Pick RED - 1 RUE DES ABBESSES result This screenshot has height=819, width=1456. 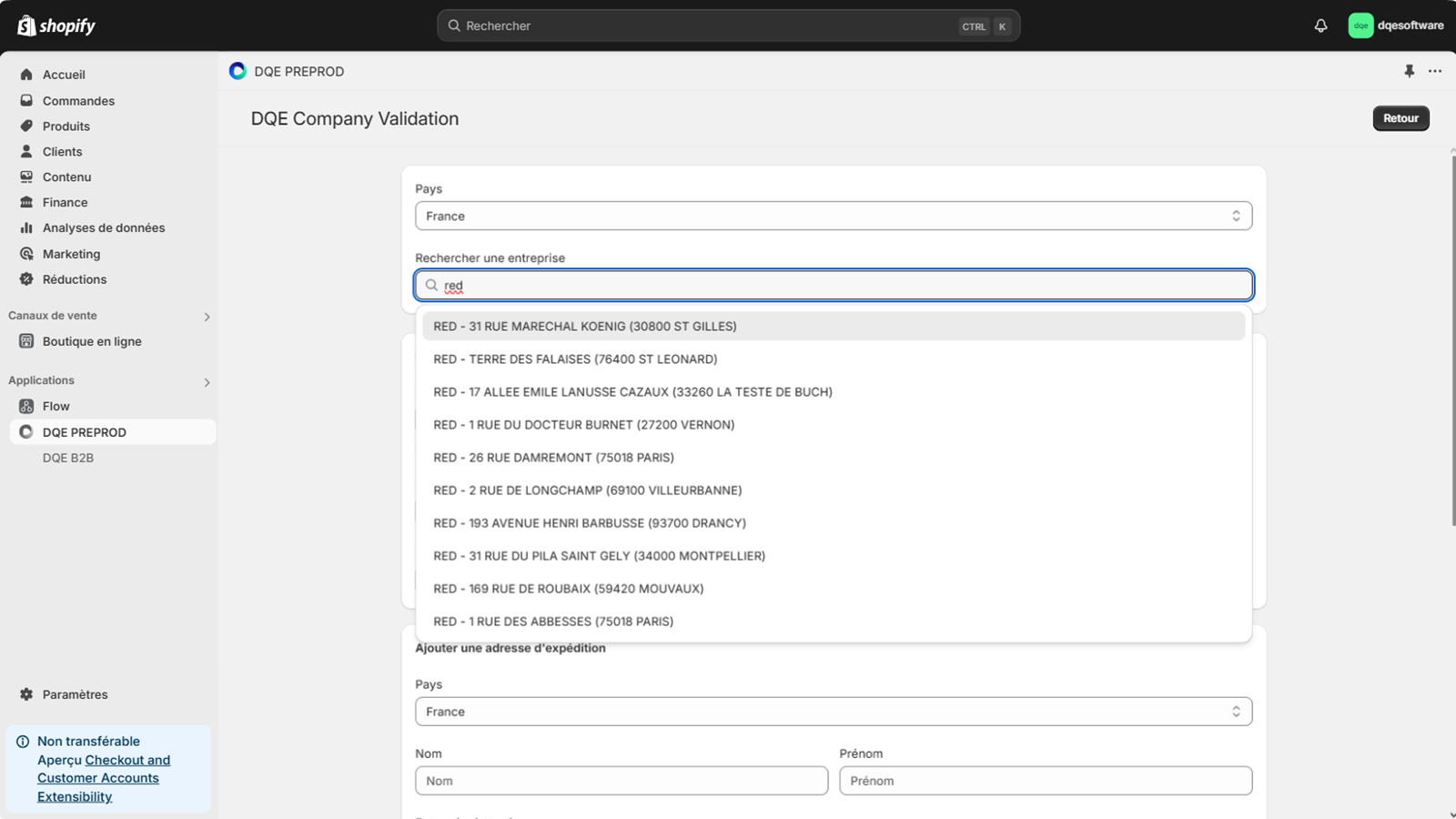pyautogui.click(x=834, y=621)
